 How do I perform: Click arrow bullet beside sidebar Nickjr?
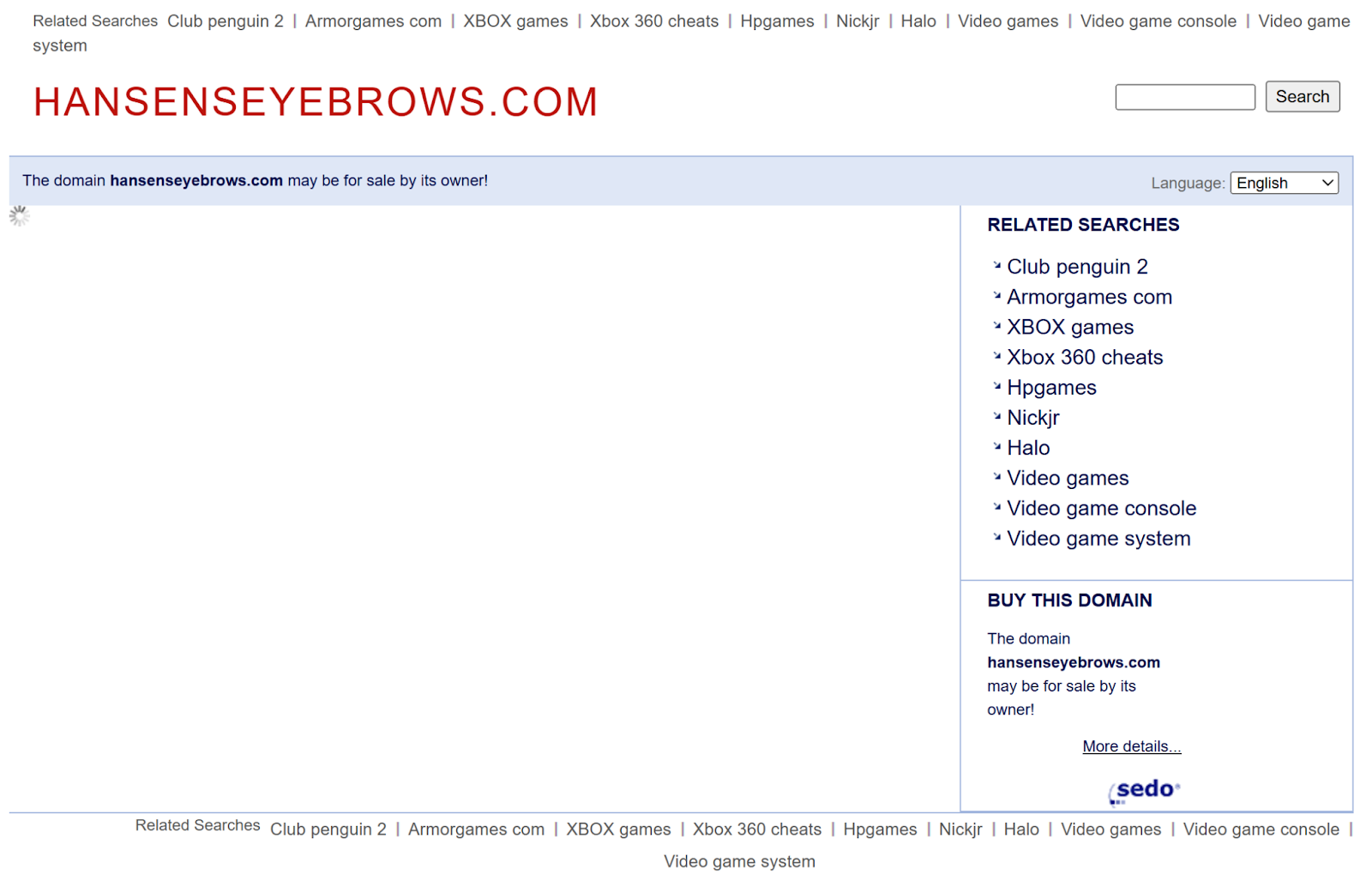997,416
